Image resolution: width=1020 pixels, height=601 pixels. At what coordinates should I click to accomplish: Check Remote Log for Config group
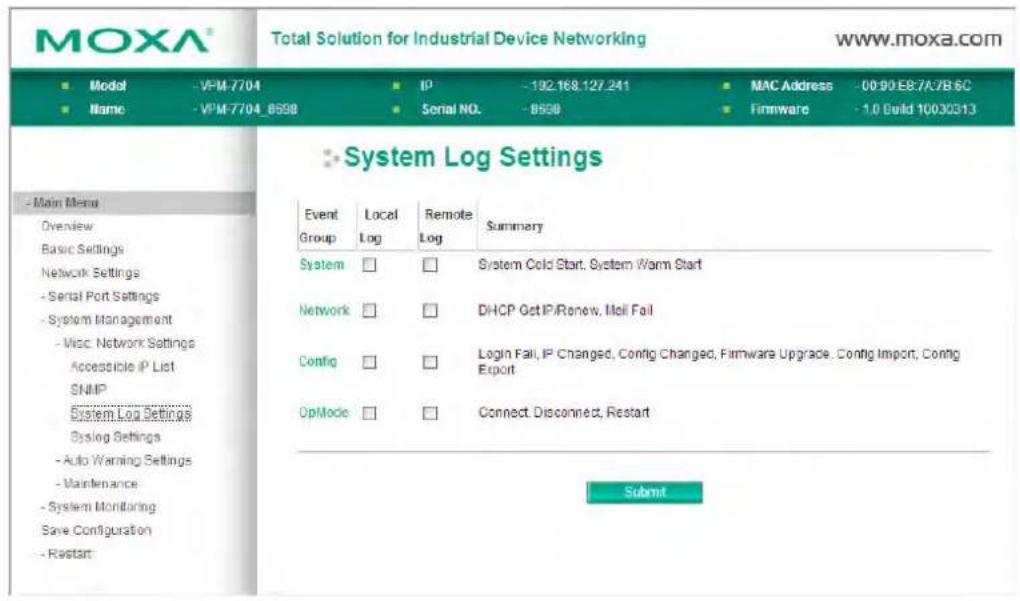tap(430, 362)
